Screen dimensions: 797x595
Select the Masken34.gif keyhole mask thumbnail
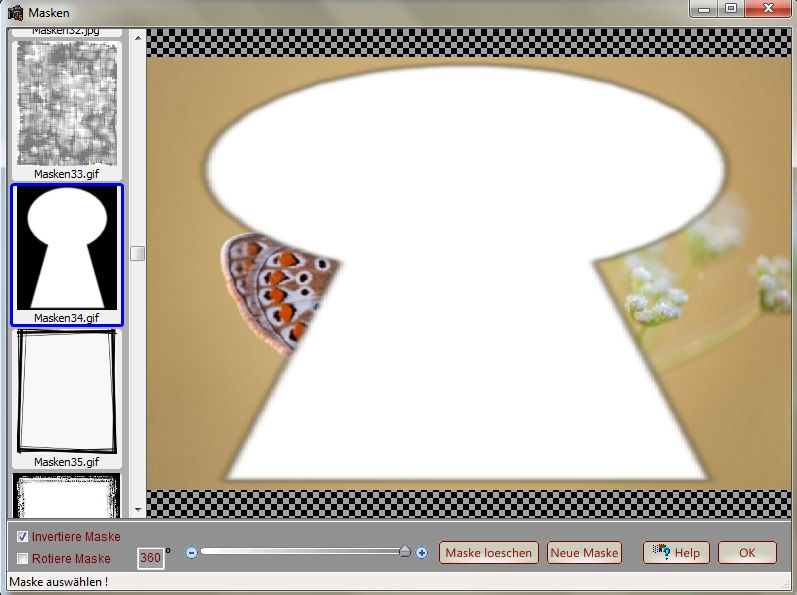66,248
